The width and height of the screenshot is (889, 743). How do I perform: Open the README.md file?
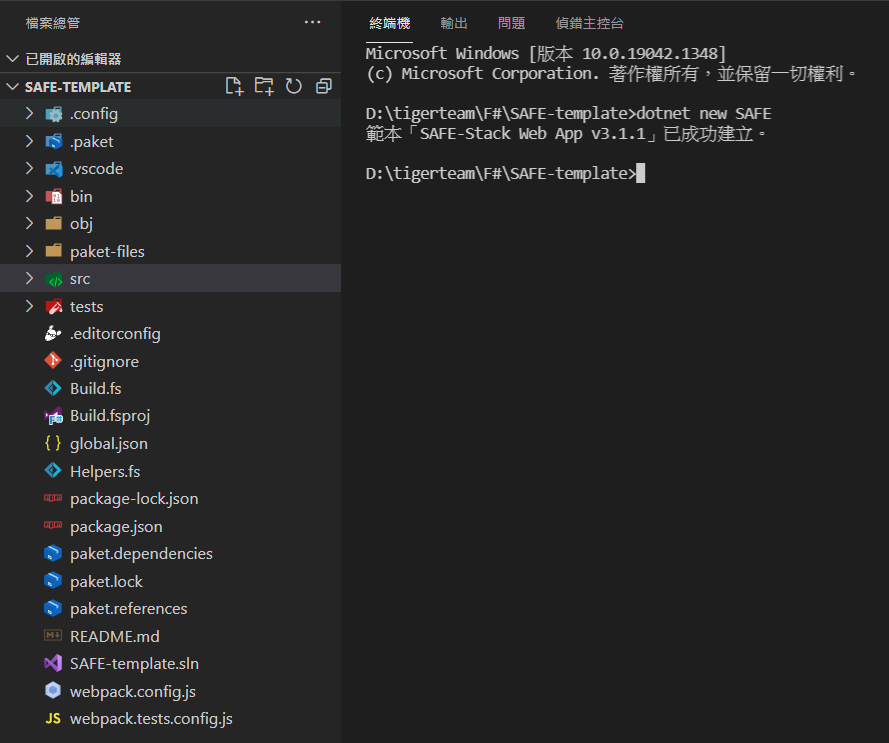114,636
